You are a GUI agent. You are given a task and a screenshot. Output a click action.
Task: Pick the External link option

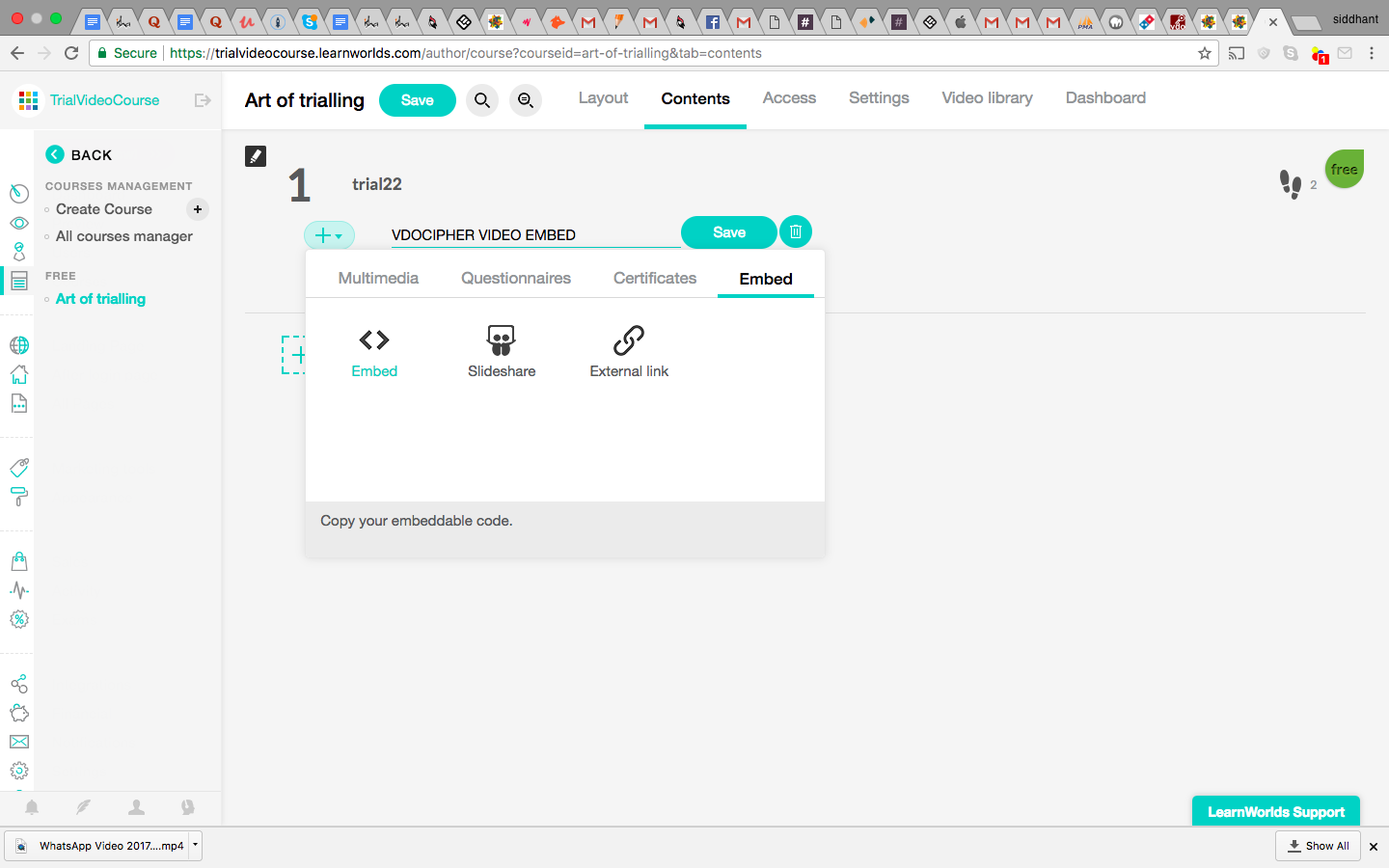[x=629, y=340]
